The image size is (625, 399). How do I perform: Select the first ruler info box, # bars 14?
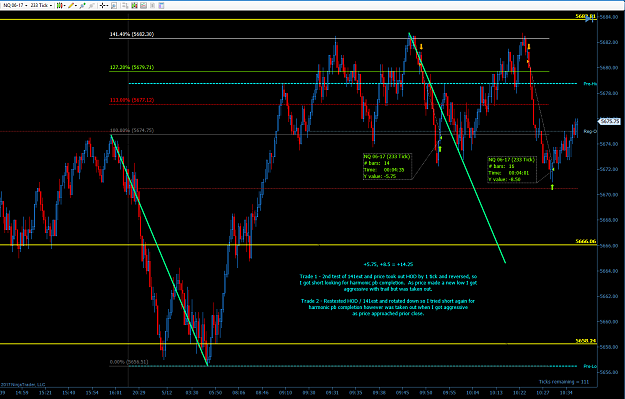[387, 166]
